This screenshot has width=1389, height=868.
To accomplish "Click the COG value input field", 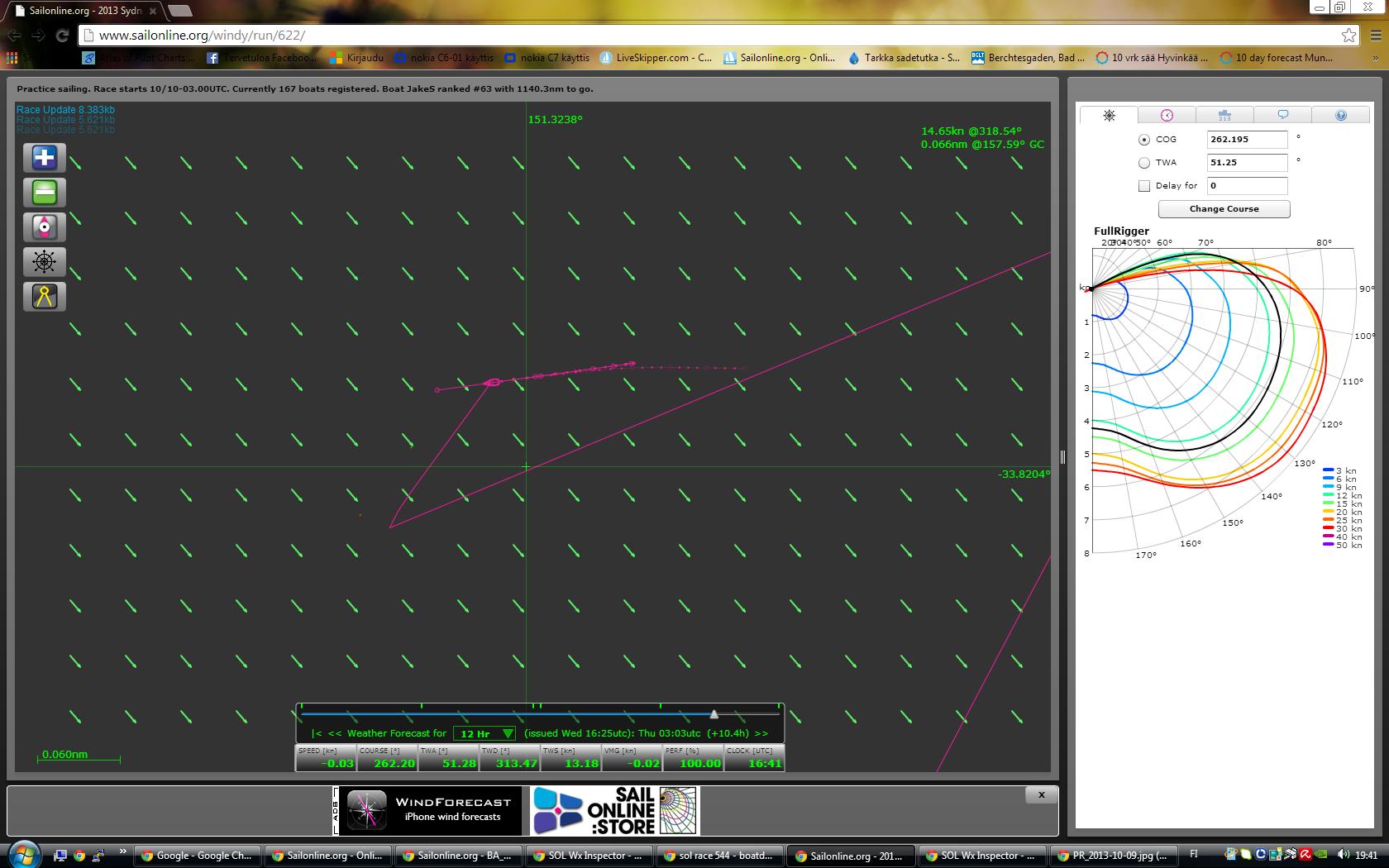I will click(x=1247, y=140).
